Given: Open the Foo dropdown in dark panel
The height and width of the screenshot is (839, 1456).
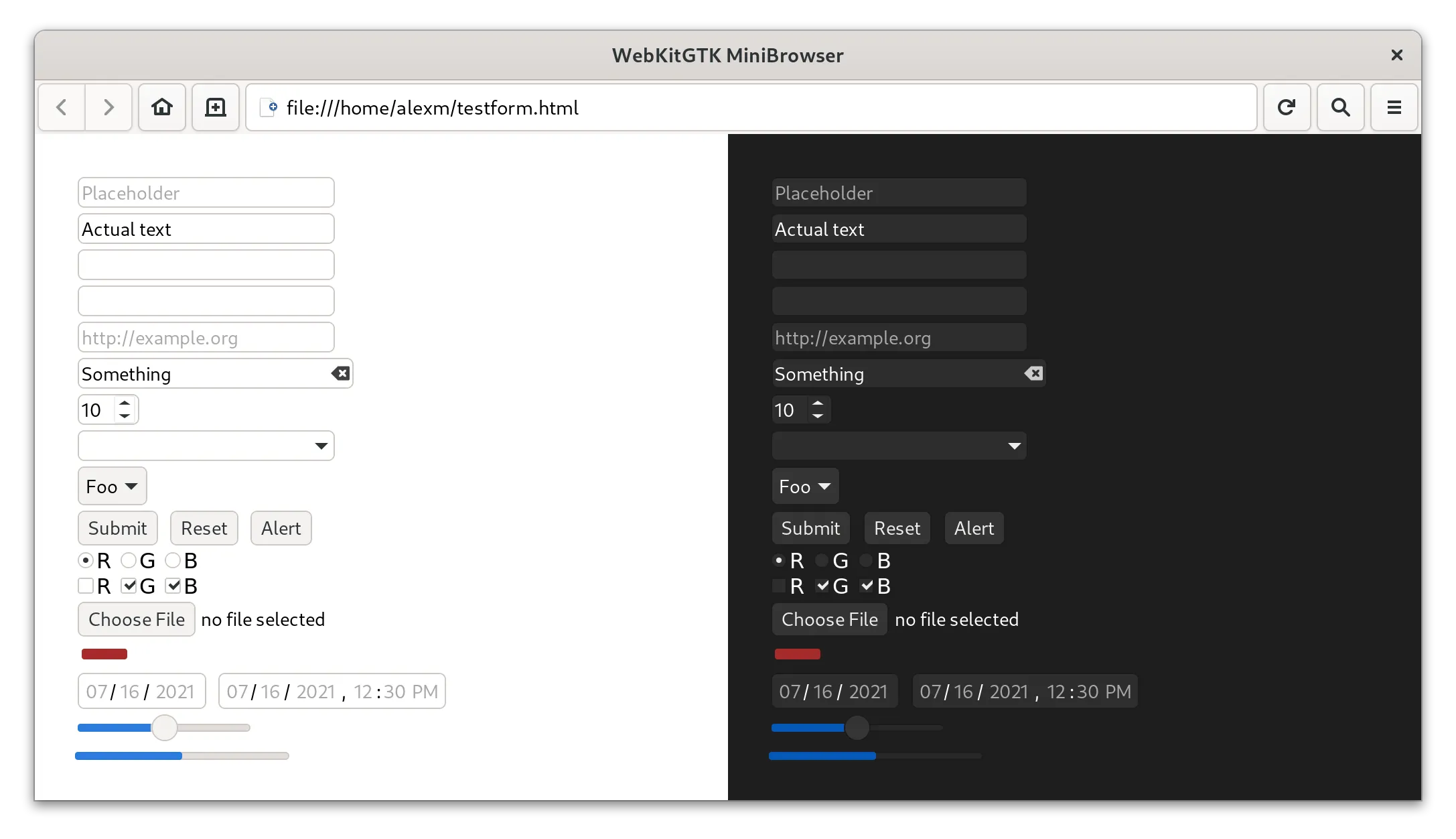Looking at the screenshot, I should tap(805, 486).
